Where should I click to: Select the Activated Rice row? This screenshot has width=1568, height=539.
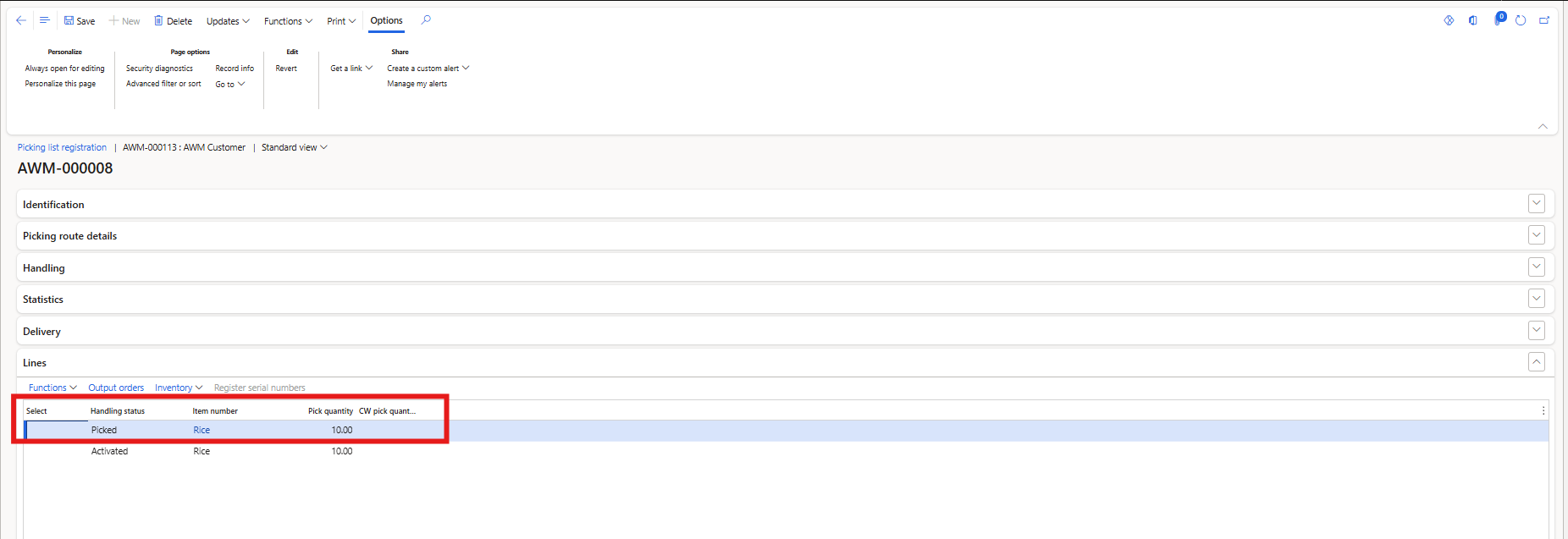click(110, 451)
